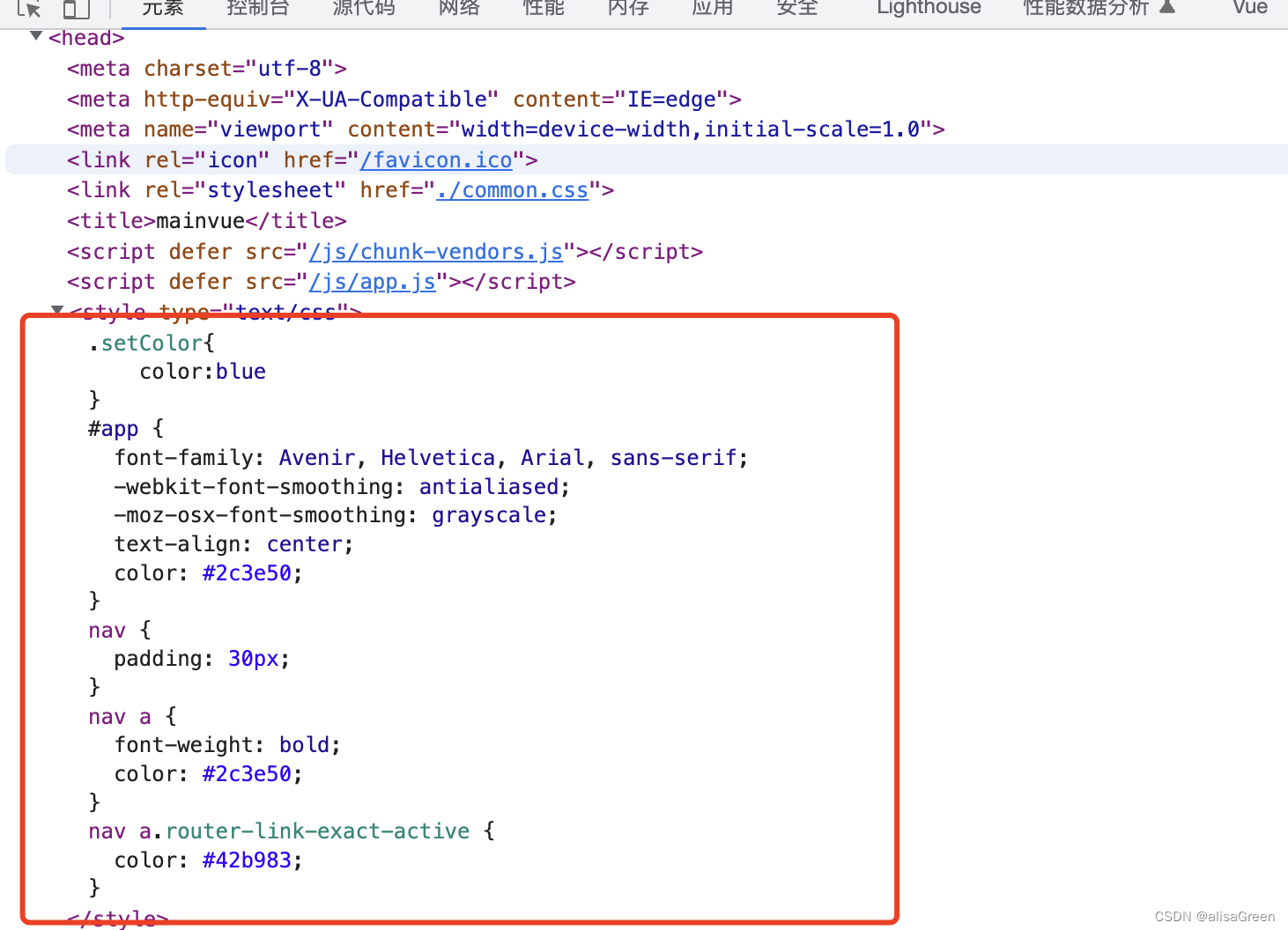This screenshot has width=1288, height=930.
Task: Click the color: #42b983 declaration
Action: (208, 860)
